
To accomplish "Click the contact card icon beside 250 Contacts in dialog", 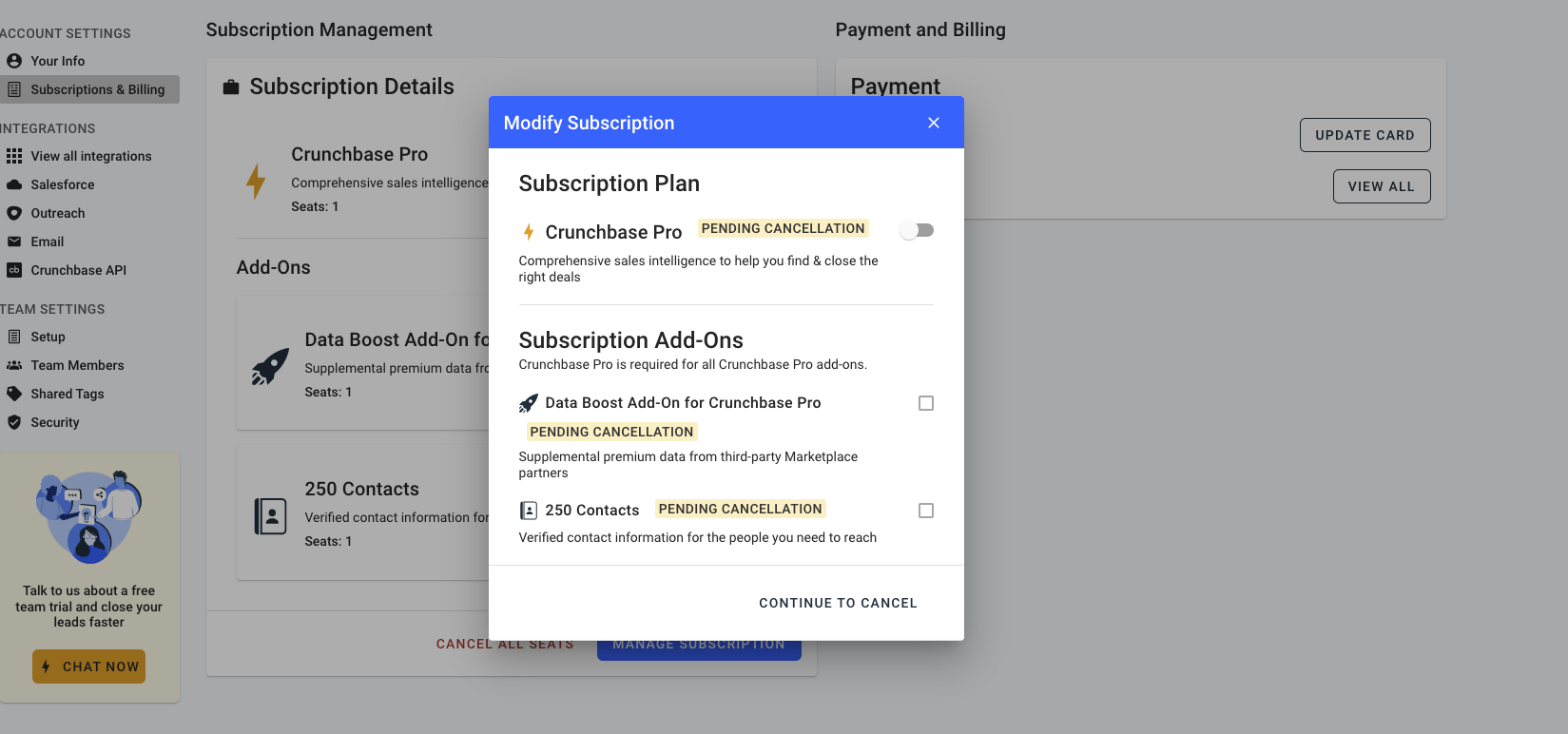I will 529,511.
